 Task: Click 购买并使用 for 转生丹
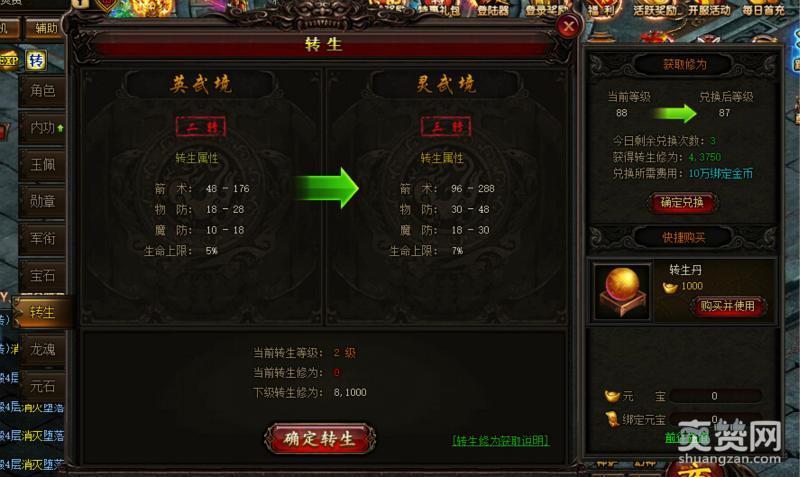click(728, 306)
